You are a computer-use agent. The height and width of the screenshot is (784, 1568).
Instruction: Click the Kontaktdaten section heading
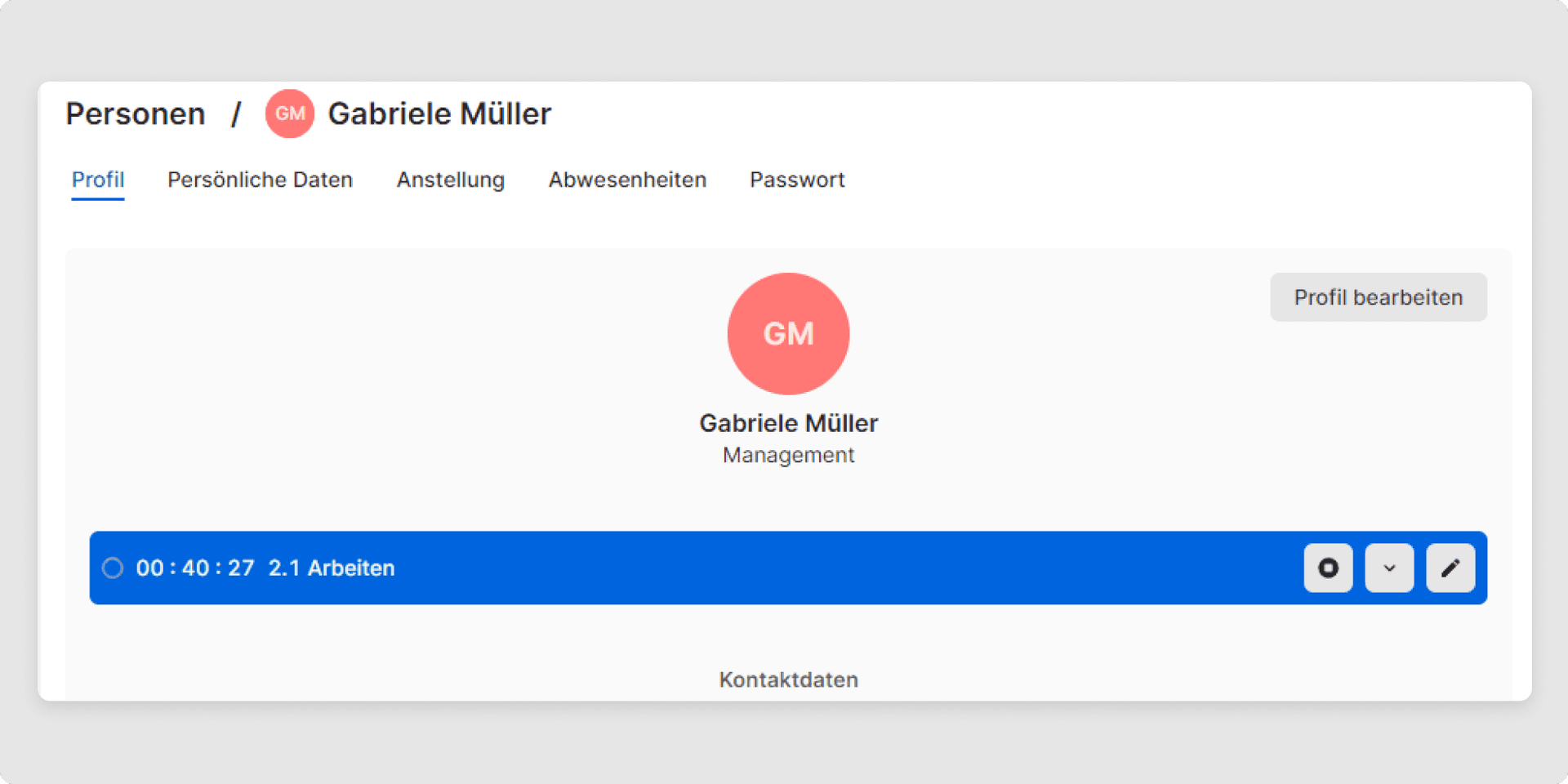[787, 679]
